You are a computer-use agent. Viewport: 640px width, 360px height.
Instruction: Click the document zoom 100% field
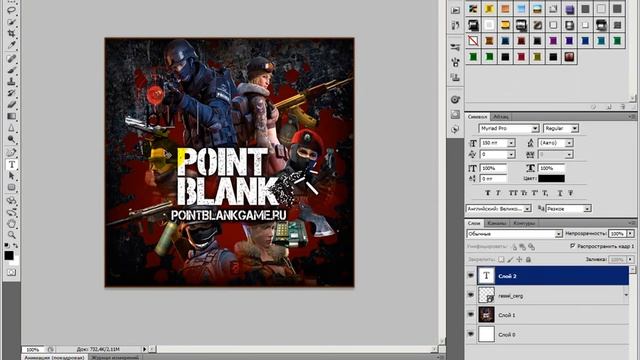(x=33, y=349)
